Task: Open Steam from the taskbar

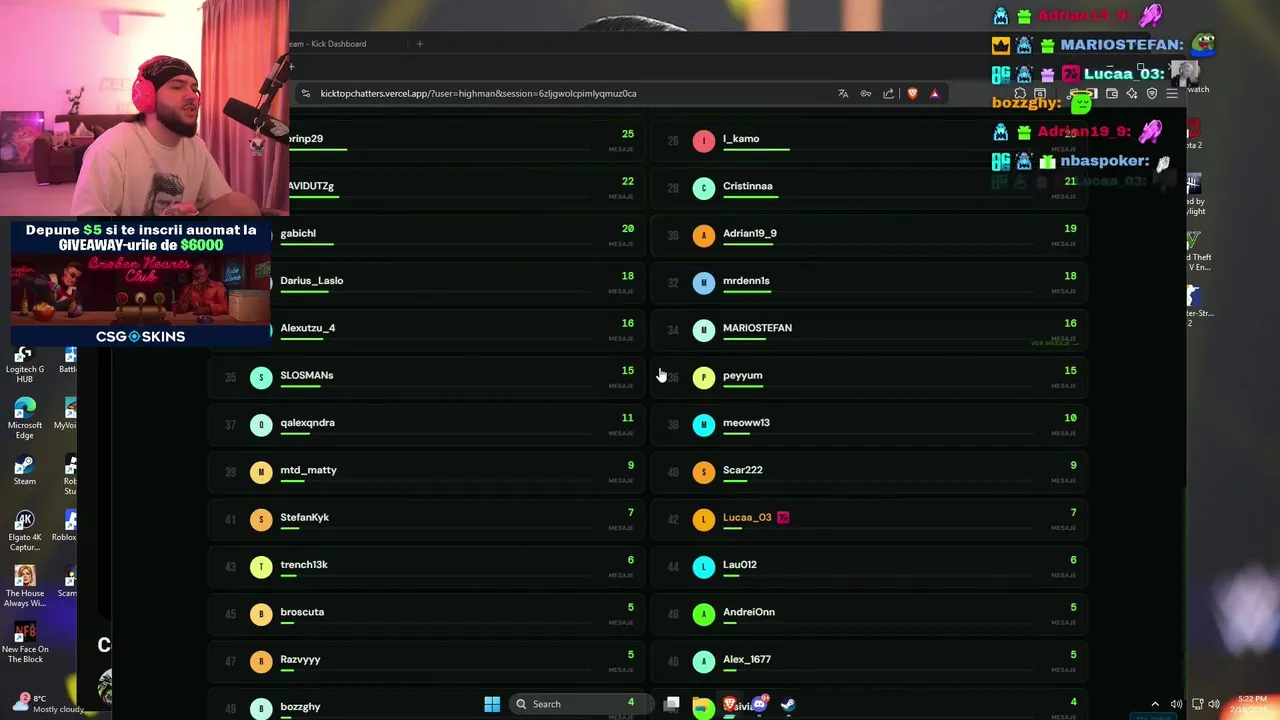Action: coord(788,704)
